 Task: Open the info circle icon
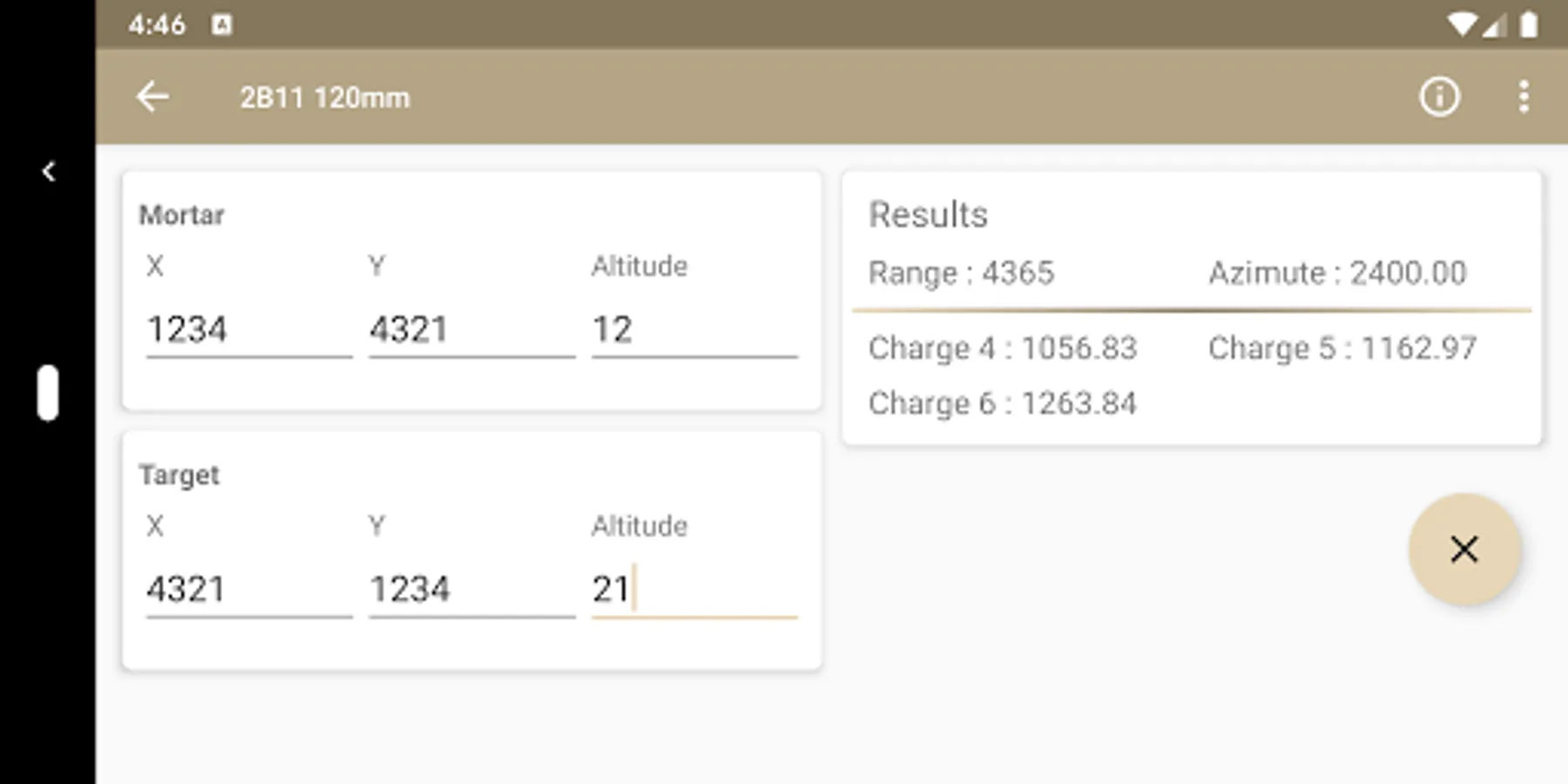click(x=1439, y=97)
